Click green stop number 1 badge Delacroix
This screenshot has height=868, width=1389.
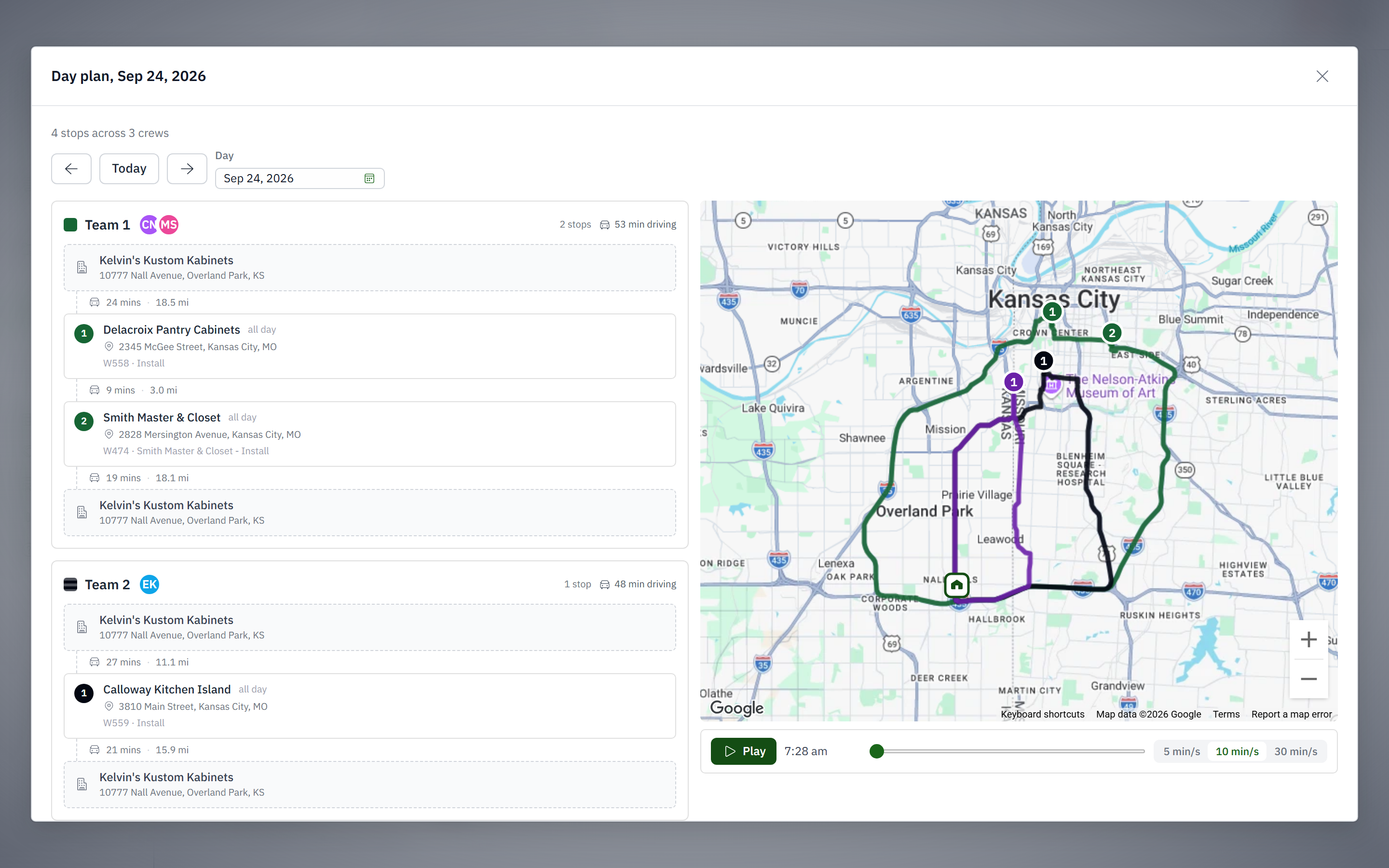[84, 333]
